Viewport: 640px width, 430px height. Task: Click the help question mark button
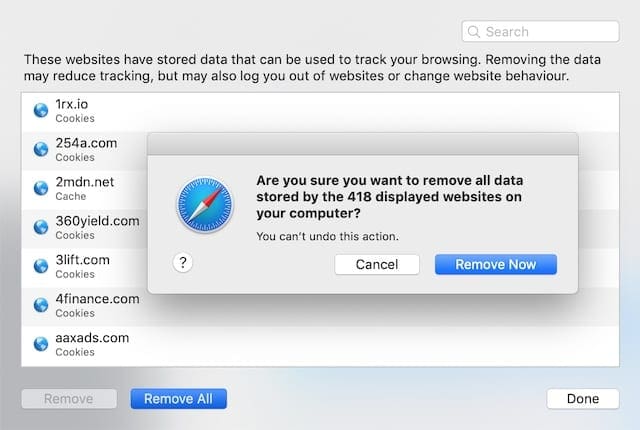183,263
